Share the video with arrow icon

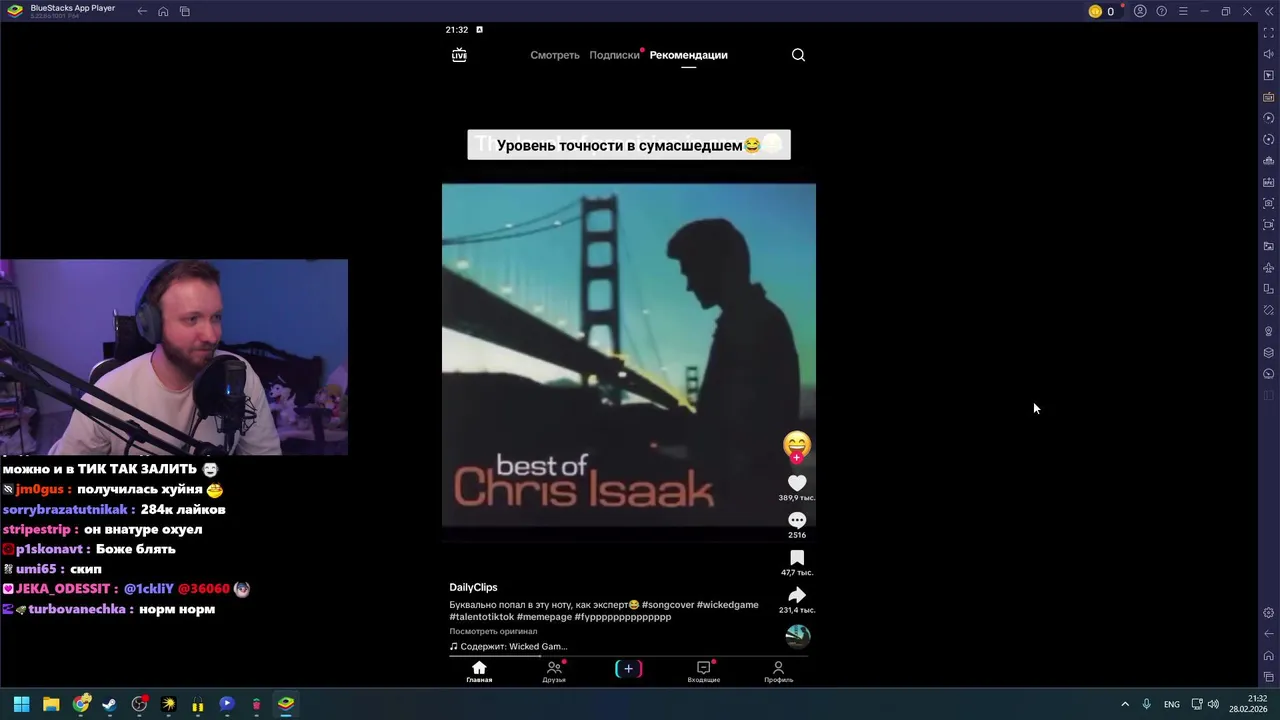[797, 595]
